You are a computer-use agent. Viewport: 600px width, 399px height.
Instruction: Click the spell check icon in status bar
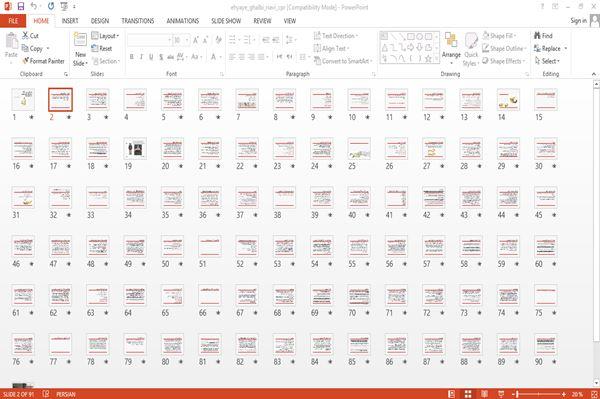click(46, 394)
